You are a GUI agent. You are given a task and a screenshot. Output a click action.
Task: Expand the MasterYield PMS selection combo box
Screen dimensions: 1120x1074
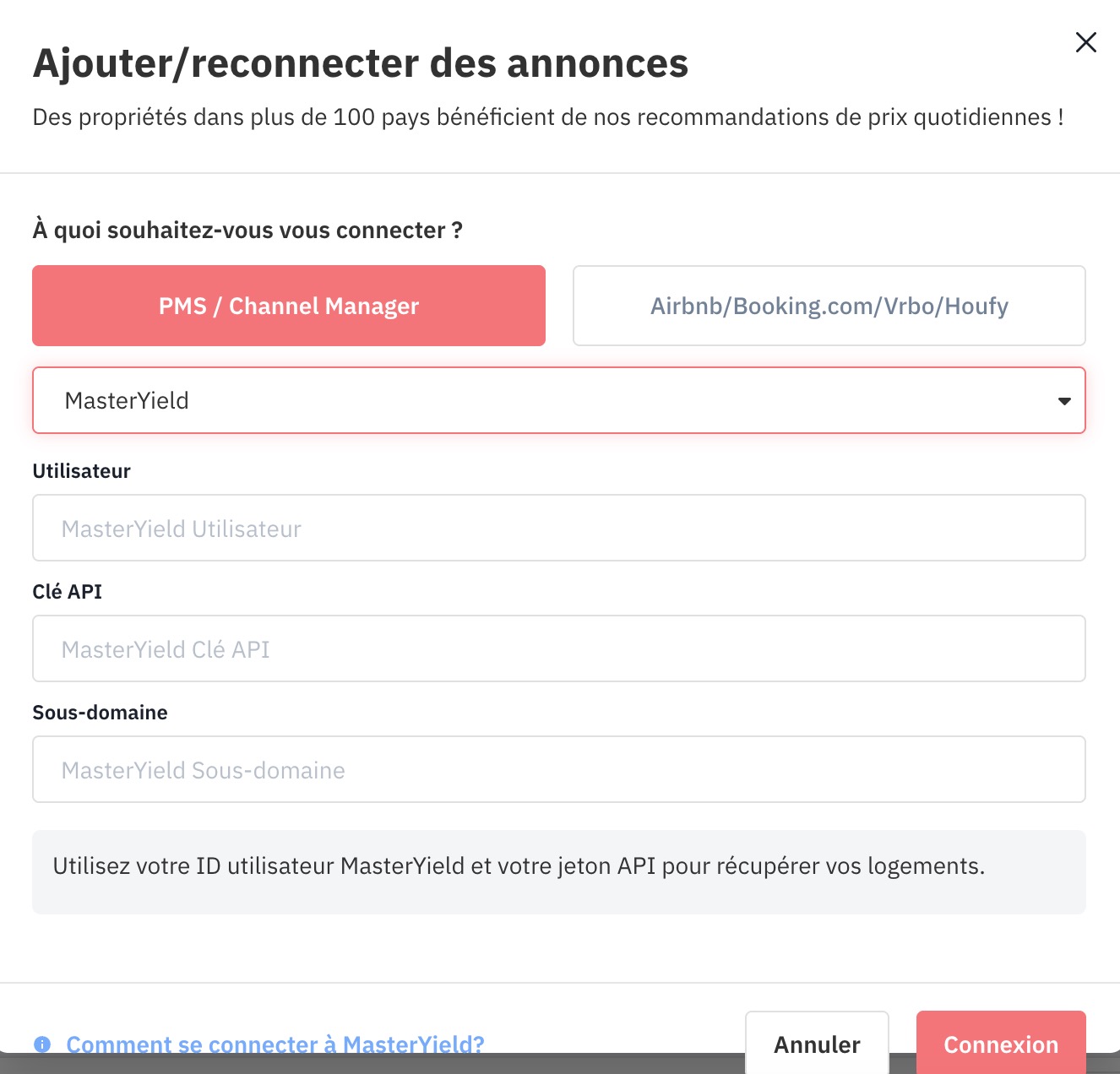pos(559,400)
